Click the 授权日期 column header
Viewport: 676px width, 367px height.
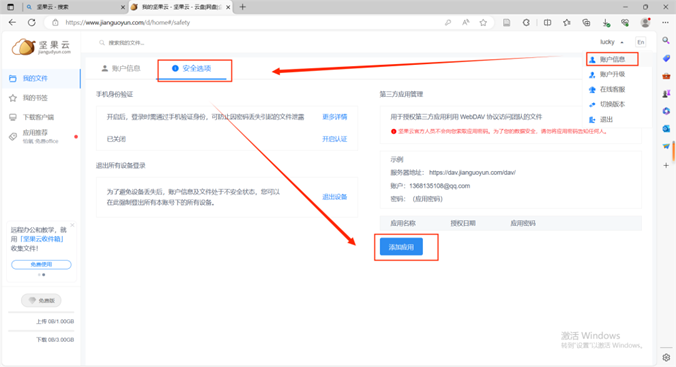coord(463,223)
